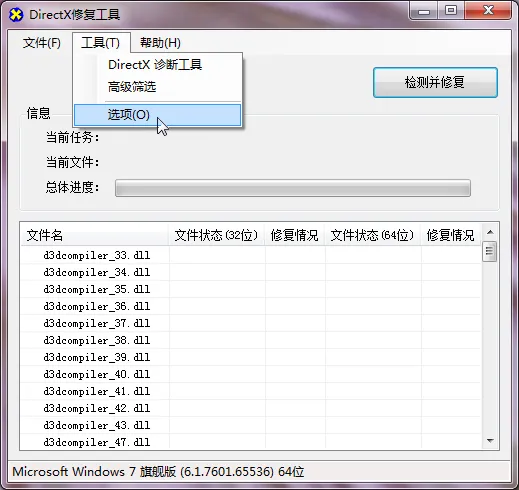Click the DirectX repair tool title icon
The image size is (519, 490).
(16, 15)
